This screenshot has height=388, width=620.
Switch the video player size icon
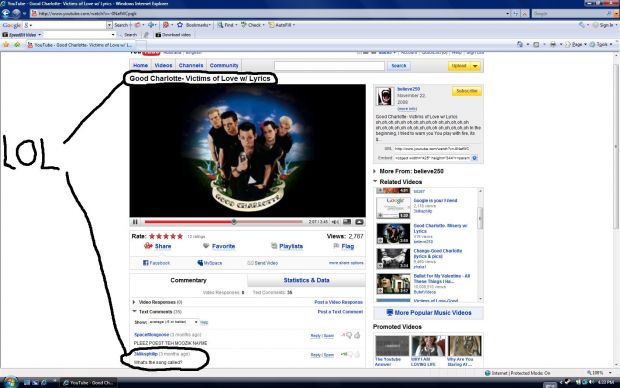[347, 222]
